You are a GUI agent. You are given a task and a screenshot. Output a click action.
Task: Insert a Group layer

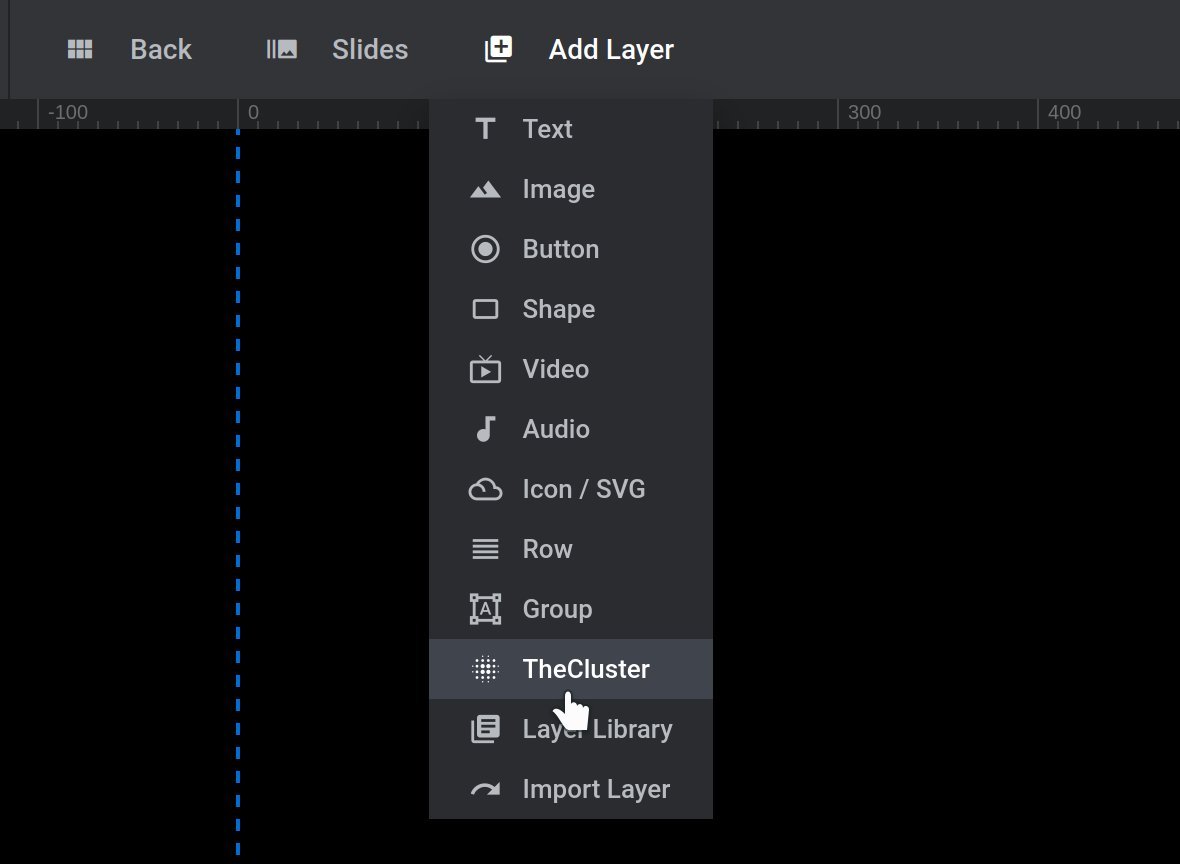[570, 609]
